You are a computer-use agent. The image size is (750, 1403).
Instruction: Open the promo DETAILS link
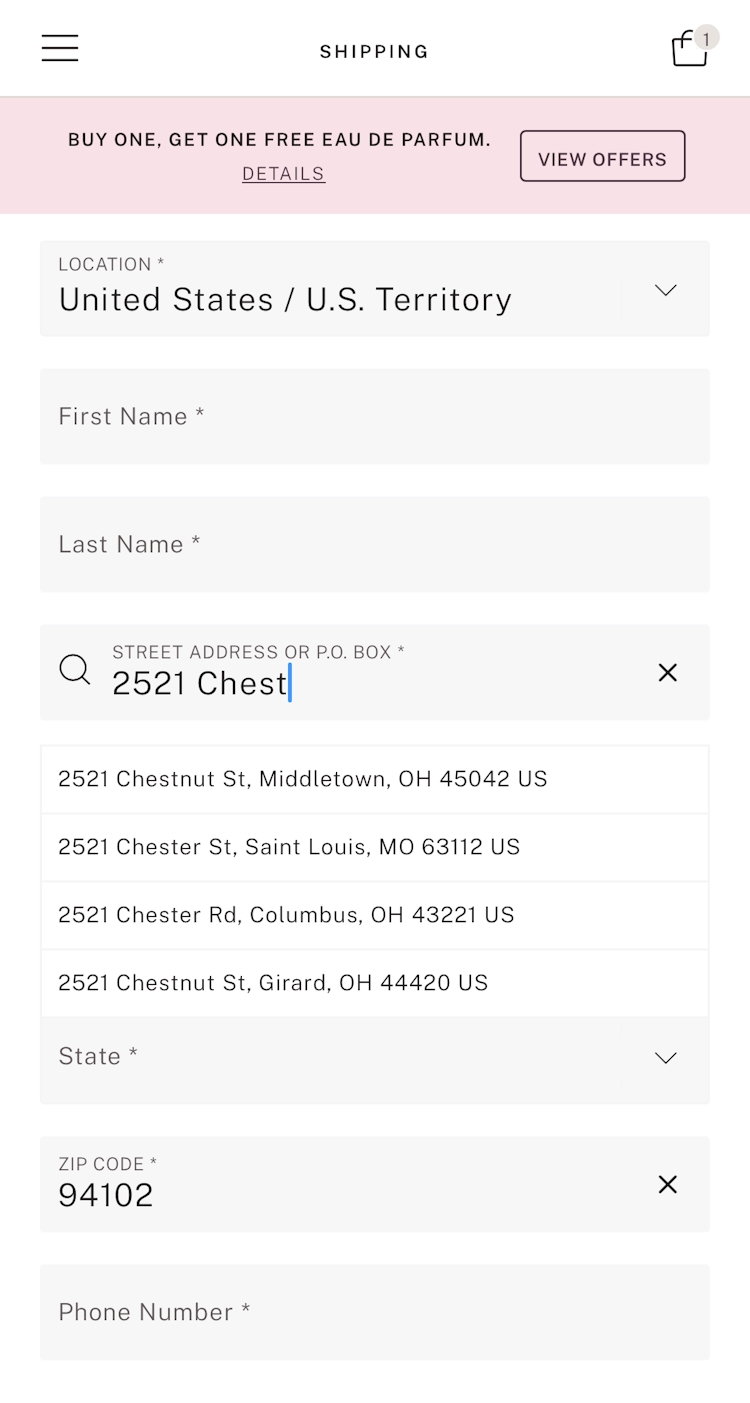(283, 174)
